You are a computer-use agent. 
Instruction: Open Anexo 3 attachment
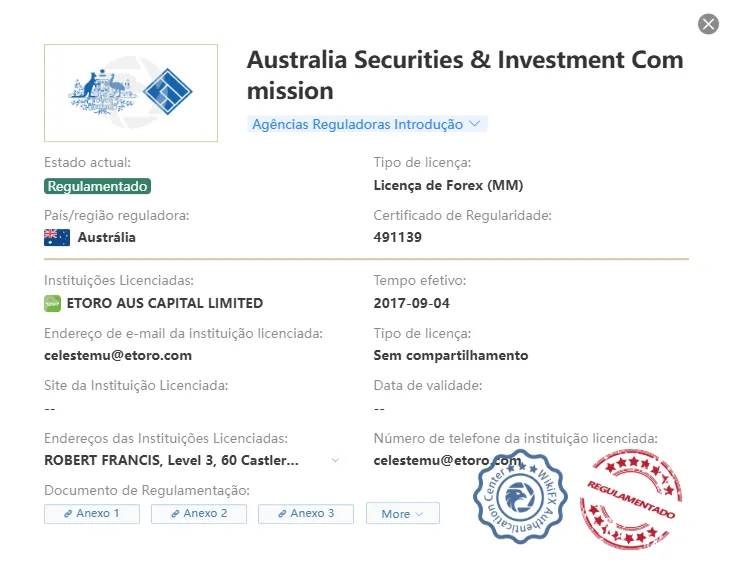tap(306, 514)
